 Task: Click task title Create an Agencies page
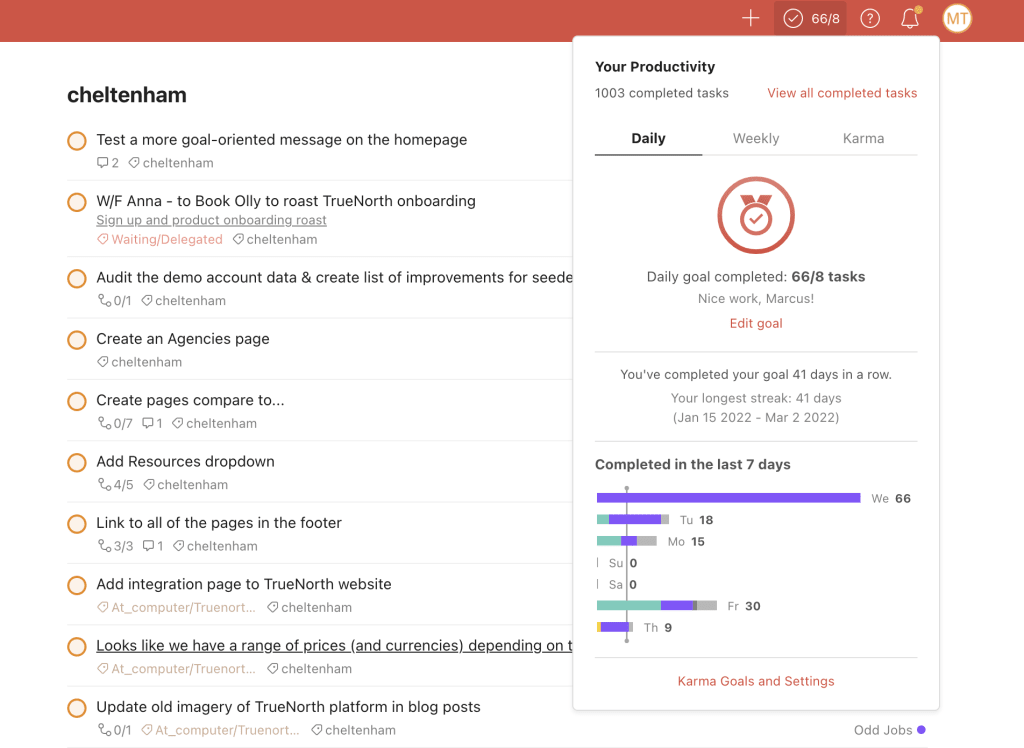click(x=183, y=339)
